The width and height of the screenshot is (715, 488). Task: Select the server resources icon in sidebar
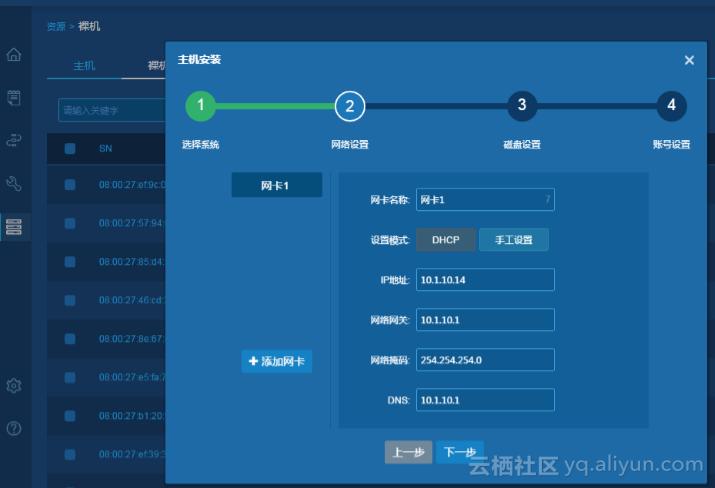click(x=14, y=227)
